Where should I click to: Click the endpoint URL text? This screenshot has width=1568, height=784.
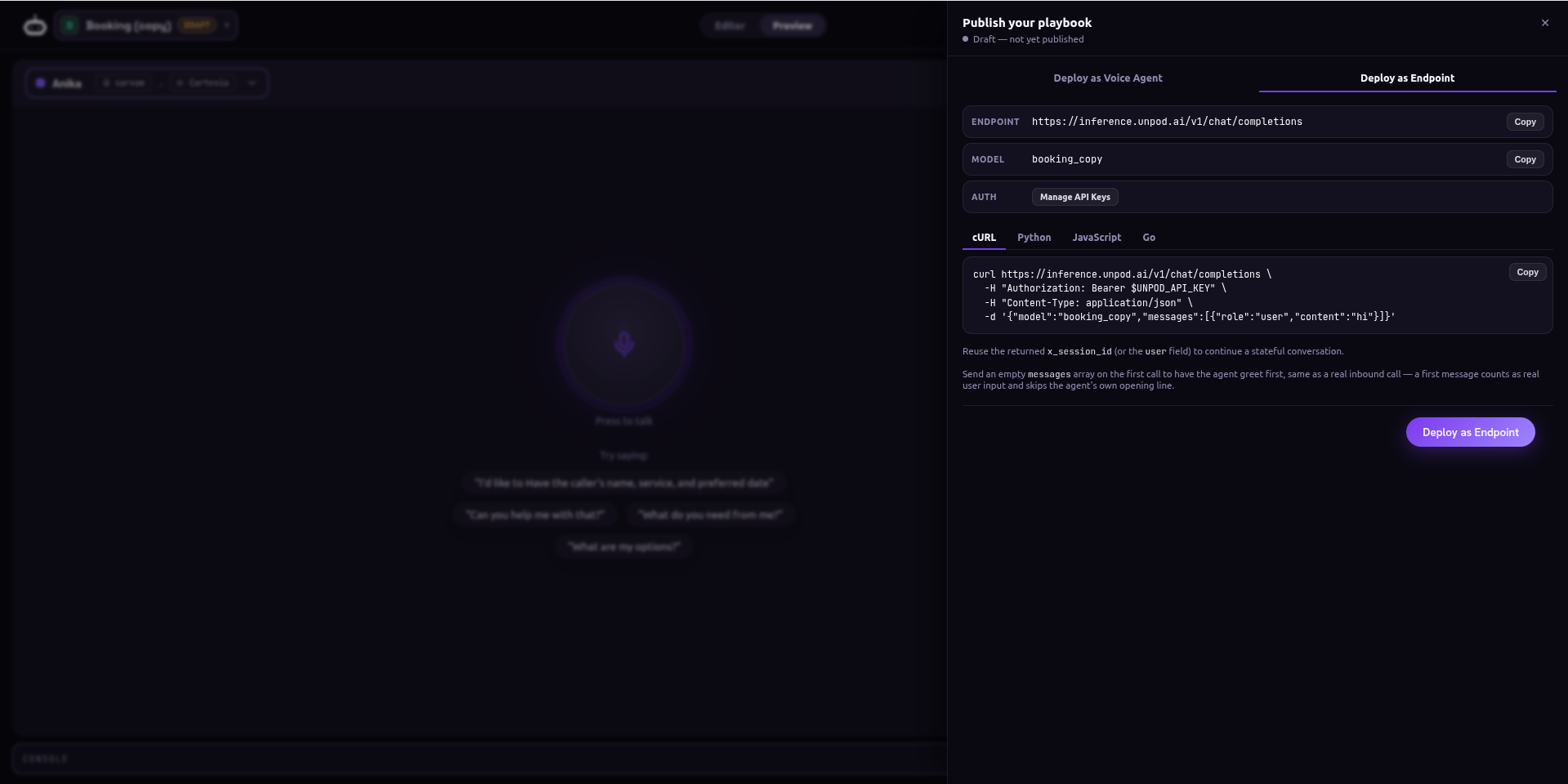[x=1167, y=122]
